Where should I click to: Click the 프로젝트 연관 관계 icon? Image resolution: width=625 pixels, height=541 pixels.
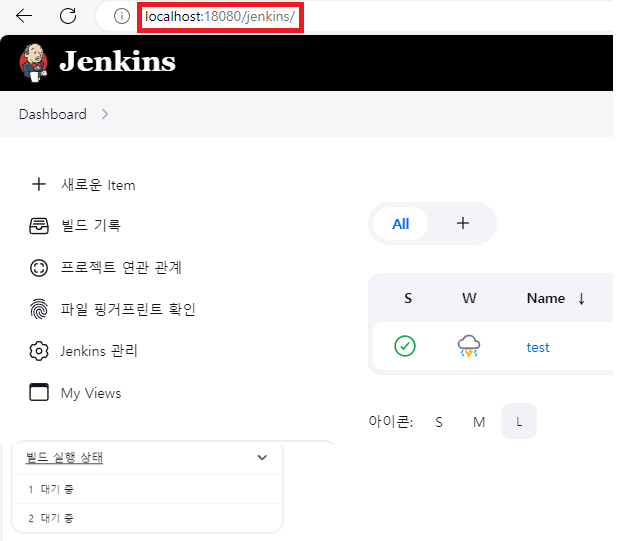point(39,268)
